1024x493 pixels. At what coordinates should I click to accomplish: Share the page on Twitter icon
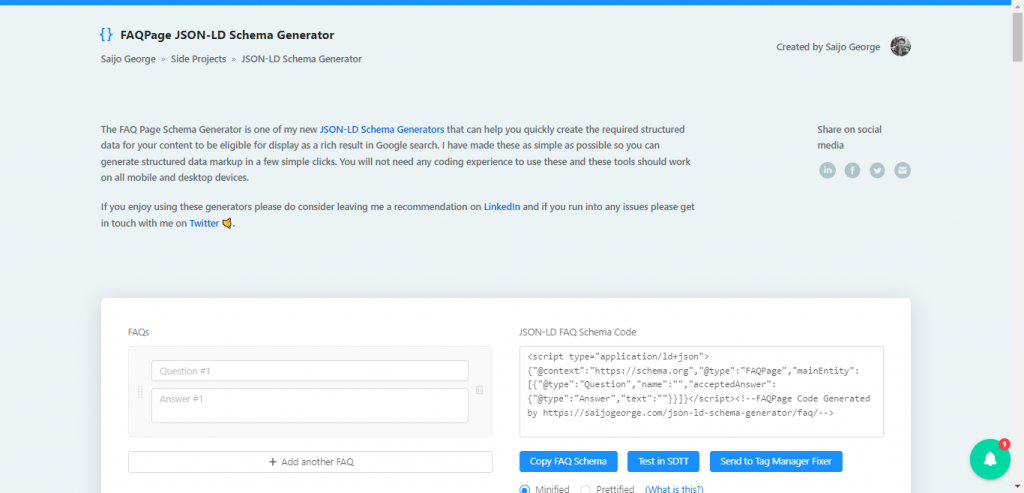[877, 170]
